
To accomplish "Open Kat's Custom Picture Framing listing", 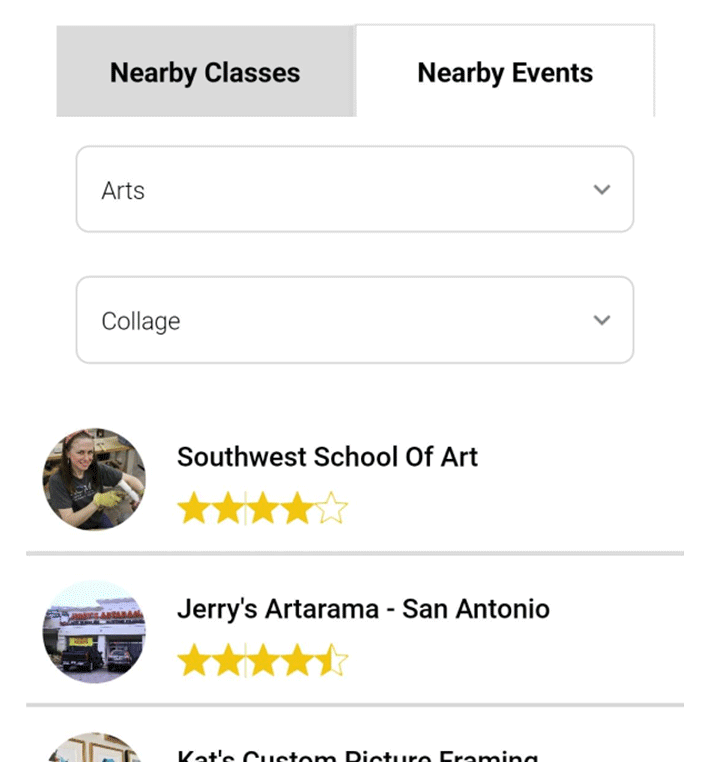I will pos(357,757).
